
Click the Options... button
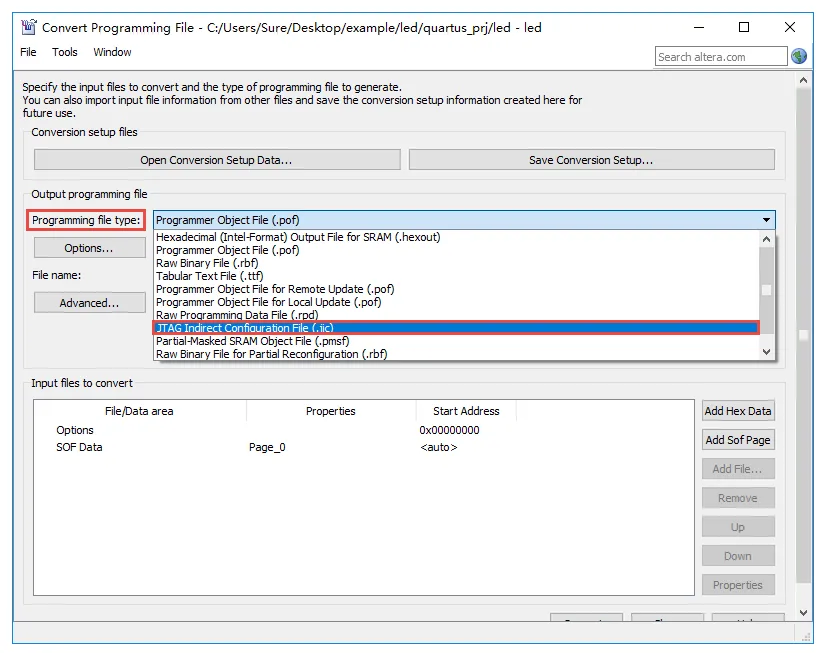(89, 248)
